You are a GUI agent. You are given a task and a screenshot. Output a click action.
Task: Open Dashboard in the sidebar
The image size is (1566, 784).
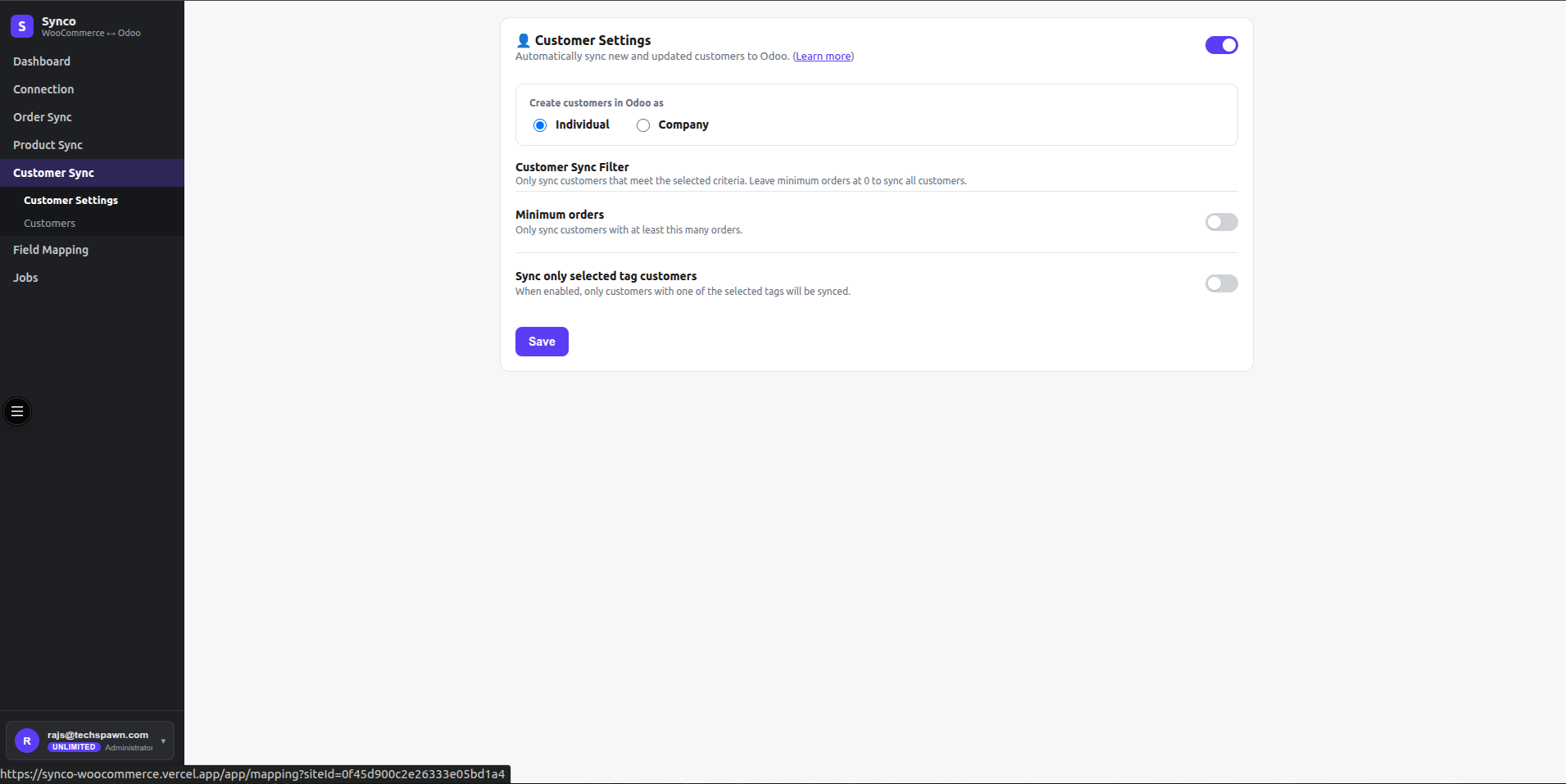click(x=92, y=61)
